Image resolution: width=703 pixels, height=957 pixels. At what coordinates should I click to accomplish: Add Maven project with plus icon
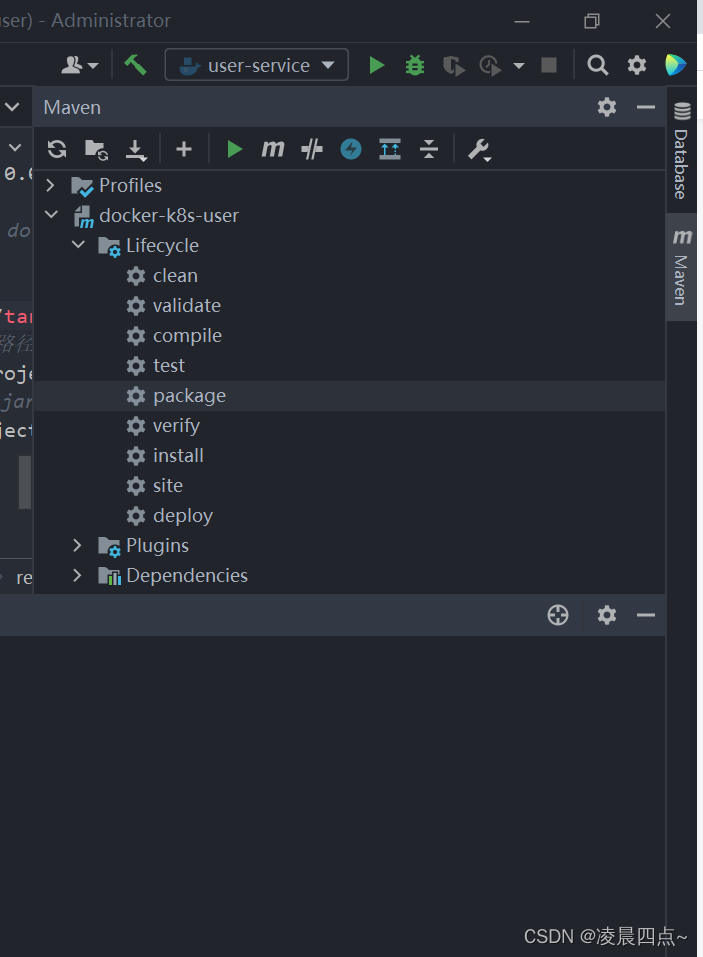[184, 149]
